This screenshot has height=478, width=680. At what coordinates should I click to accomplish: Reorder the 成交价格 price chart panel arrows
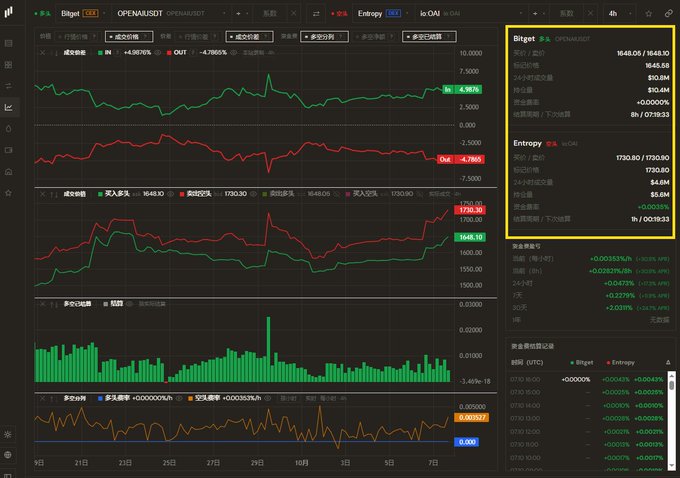[54, 194]
